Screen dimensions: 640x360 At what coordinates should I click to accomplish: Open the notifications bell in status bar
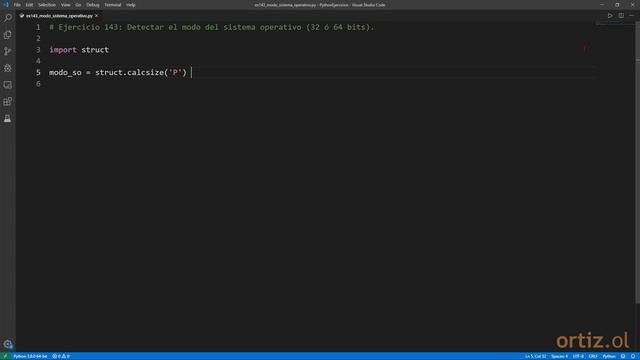pos(633,356)
